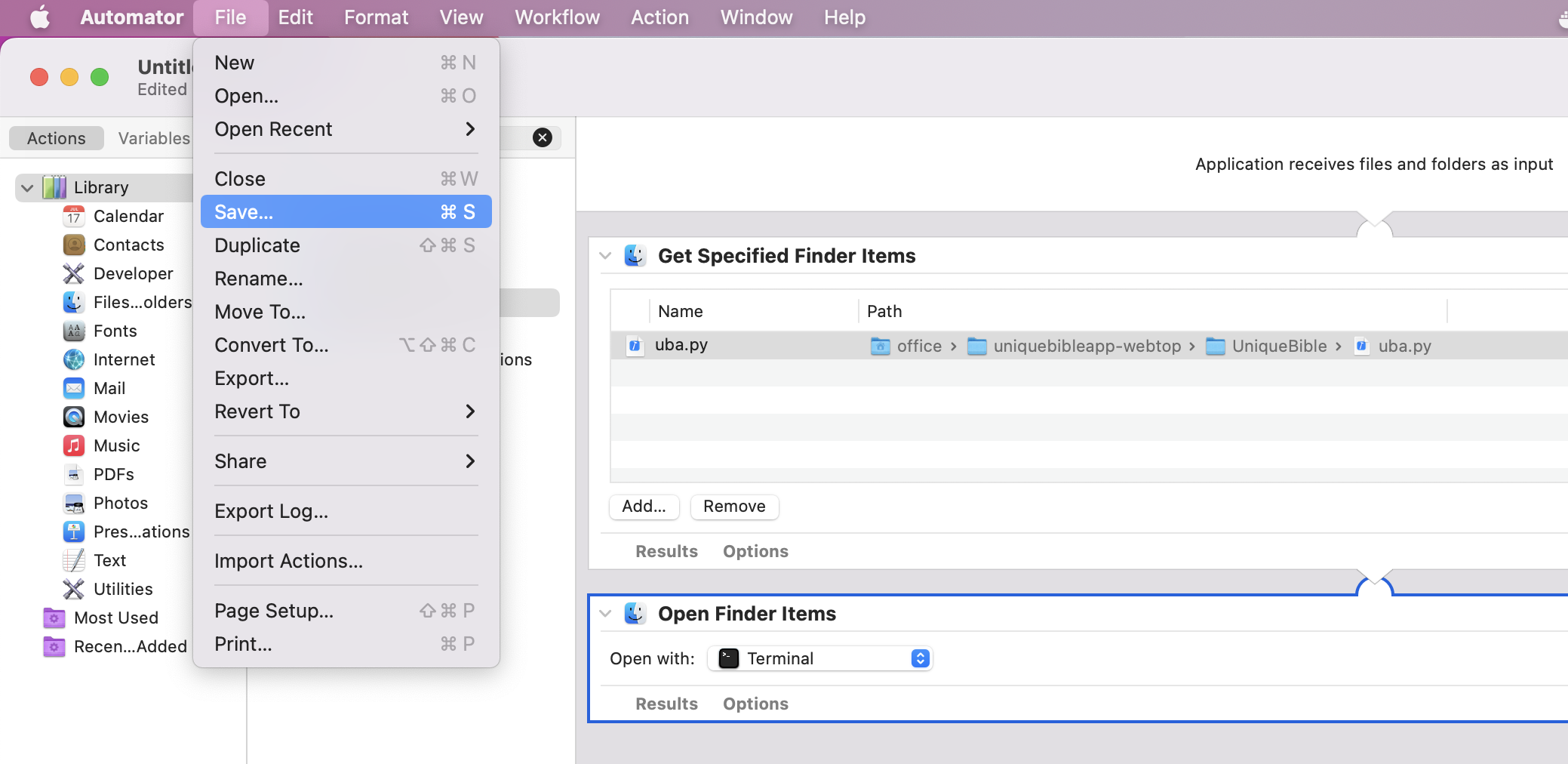Collapse Open Finder Items action

(x=605, y=614)
